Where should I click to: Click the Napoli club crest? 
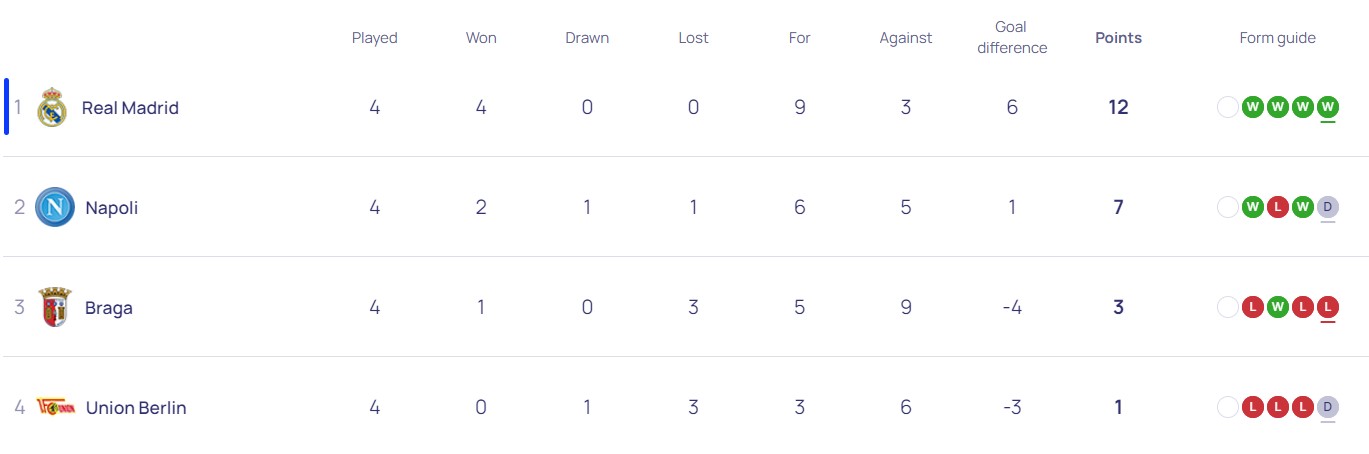[x=54, y=208]
